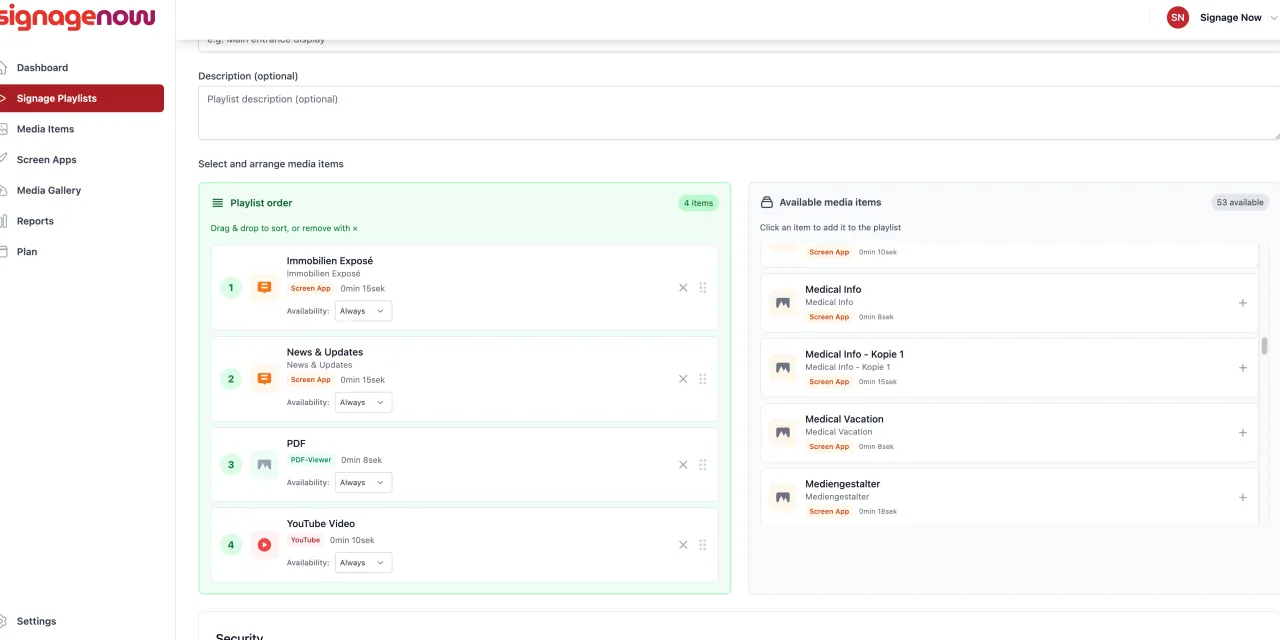Viewport: 1280px width, 640px height.
Task: Click Medical Vacation thumbnail icon
Action: [x=783, y=433]
